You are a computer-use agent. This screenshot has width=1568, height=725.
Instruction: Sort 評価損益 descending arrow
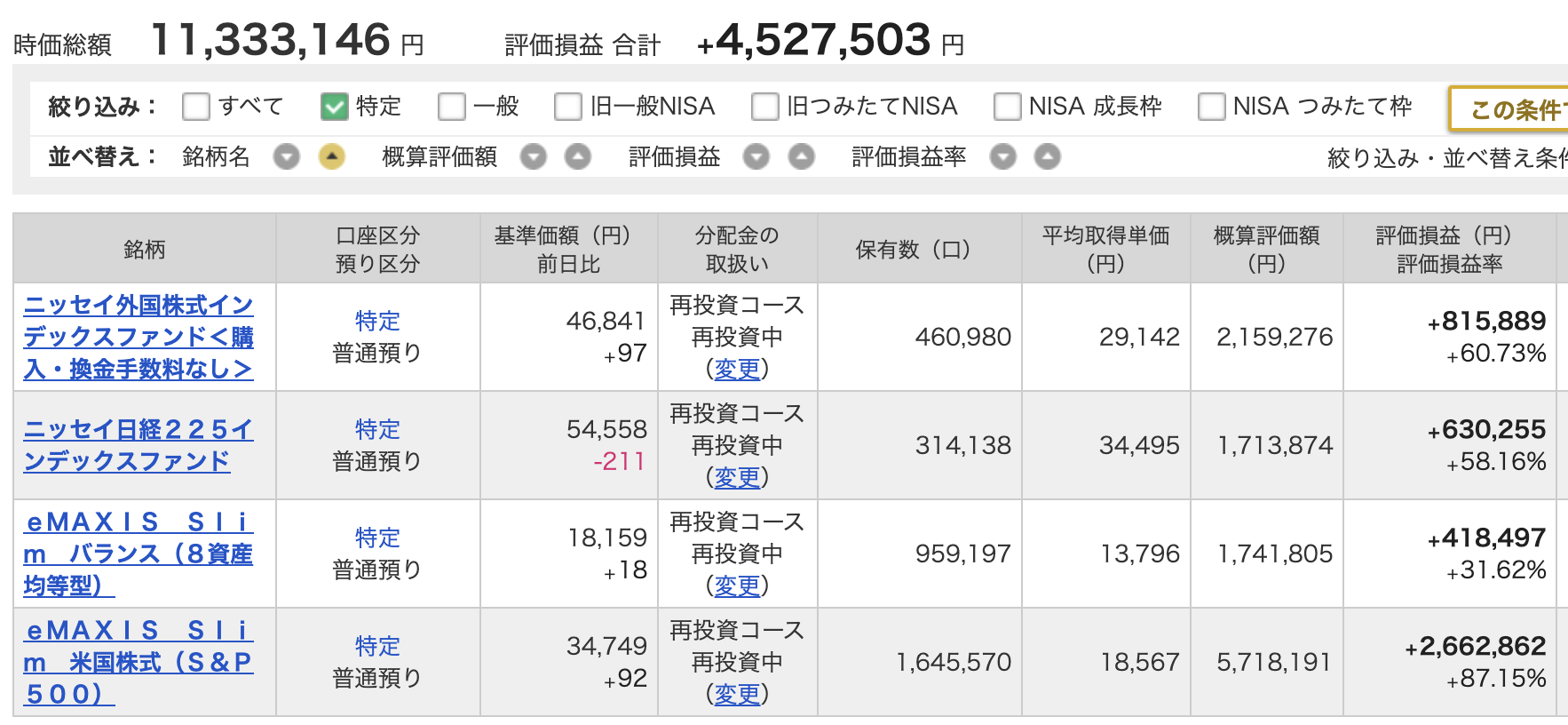756,157
